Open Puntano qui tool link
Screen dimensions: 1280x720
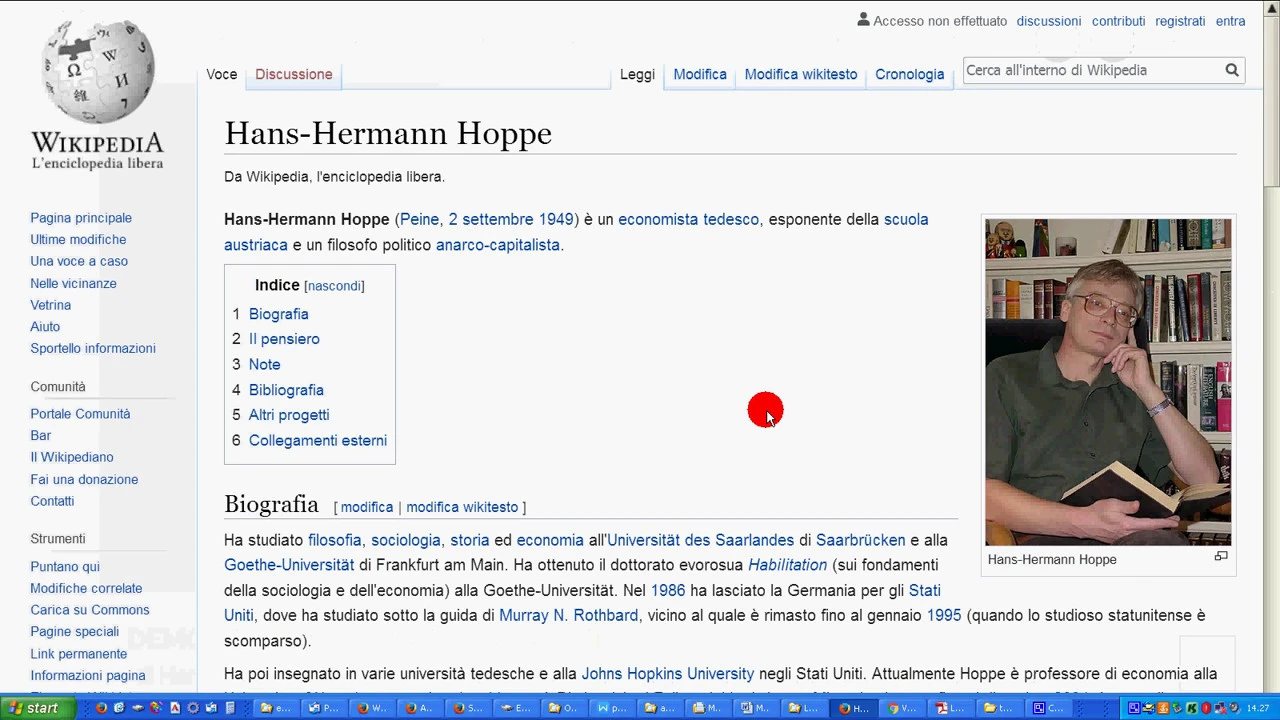(x=65, y=567)
